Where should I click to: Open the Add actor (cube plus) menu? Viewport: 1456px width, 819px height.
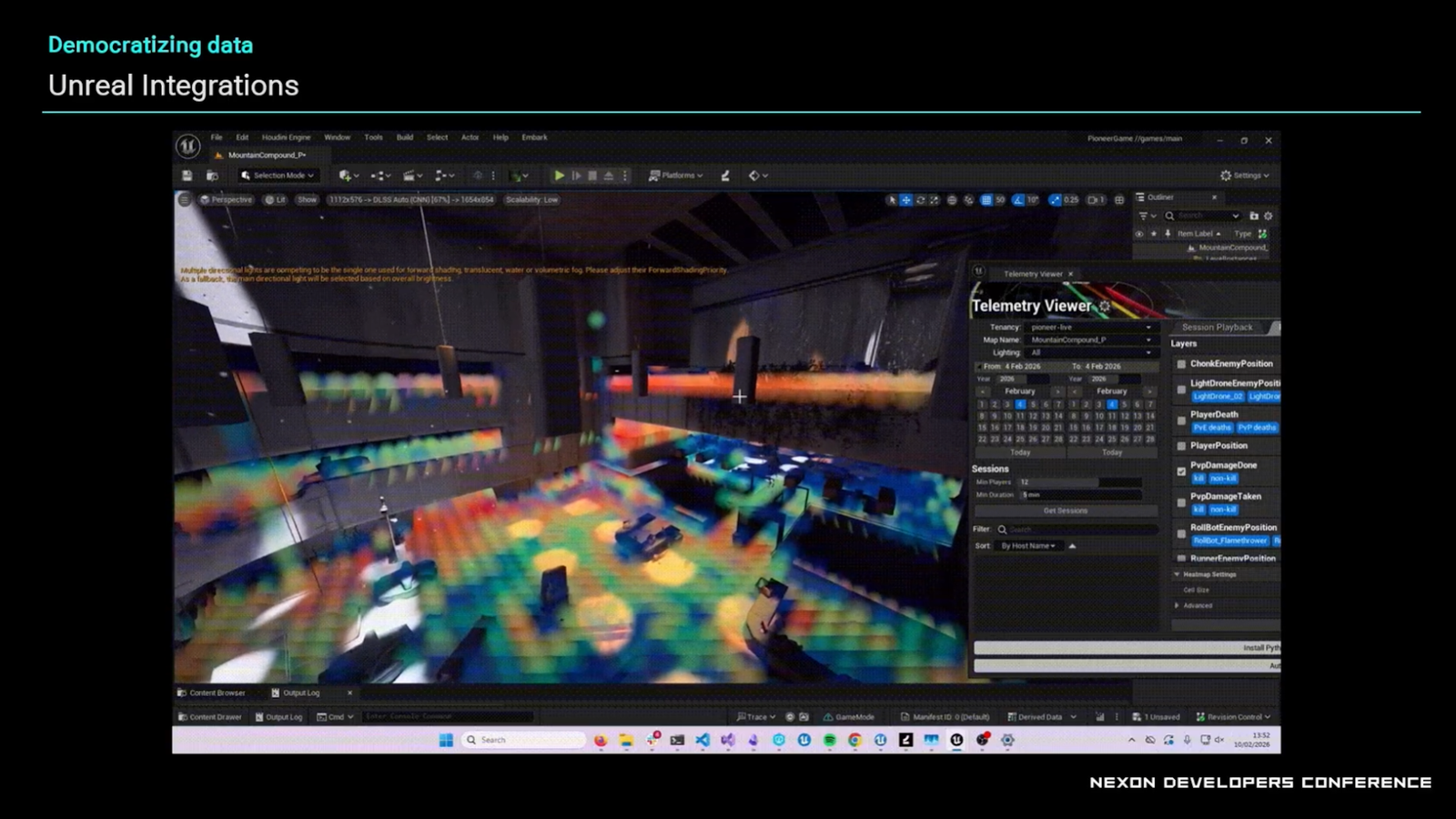click(349, 176)
